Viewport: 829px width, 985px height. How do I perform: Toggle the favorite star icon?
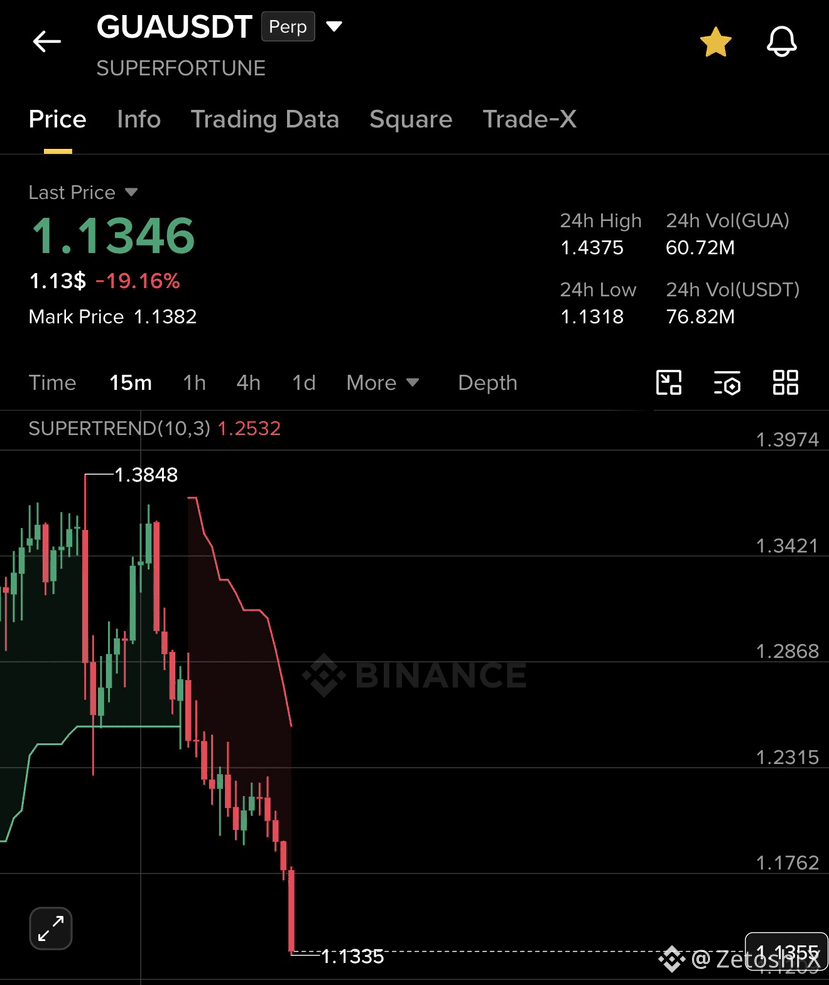point(715,42)
